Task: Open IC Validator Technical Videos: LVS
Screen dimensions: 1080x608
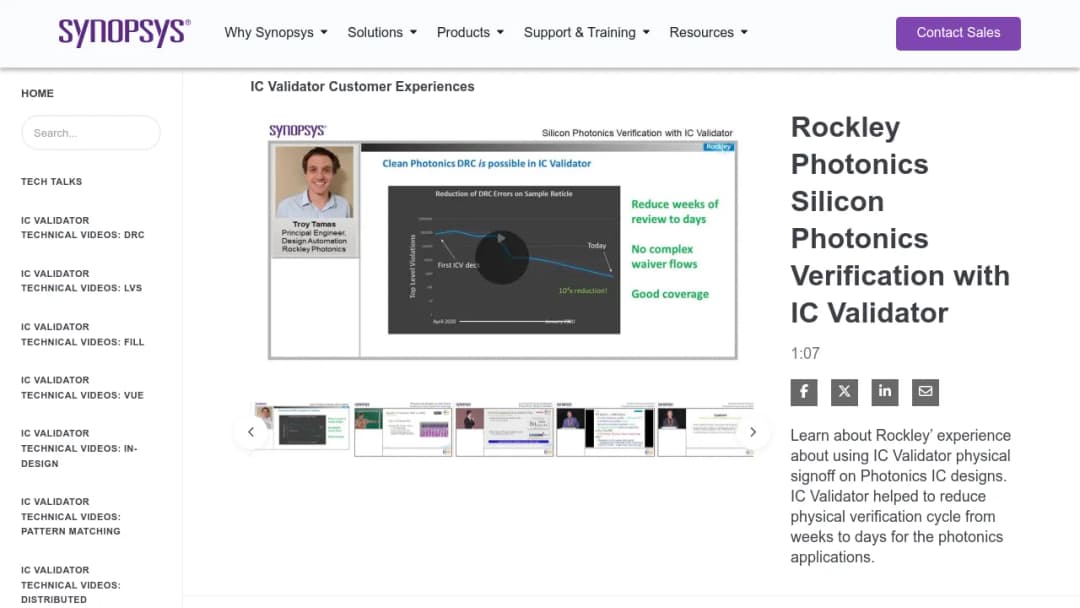Action: 81,281
